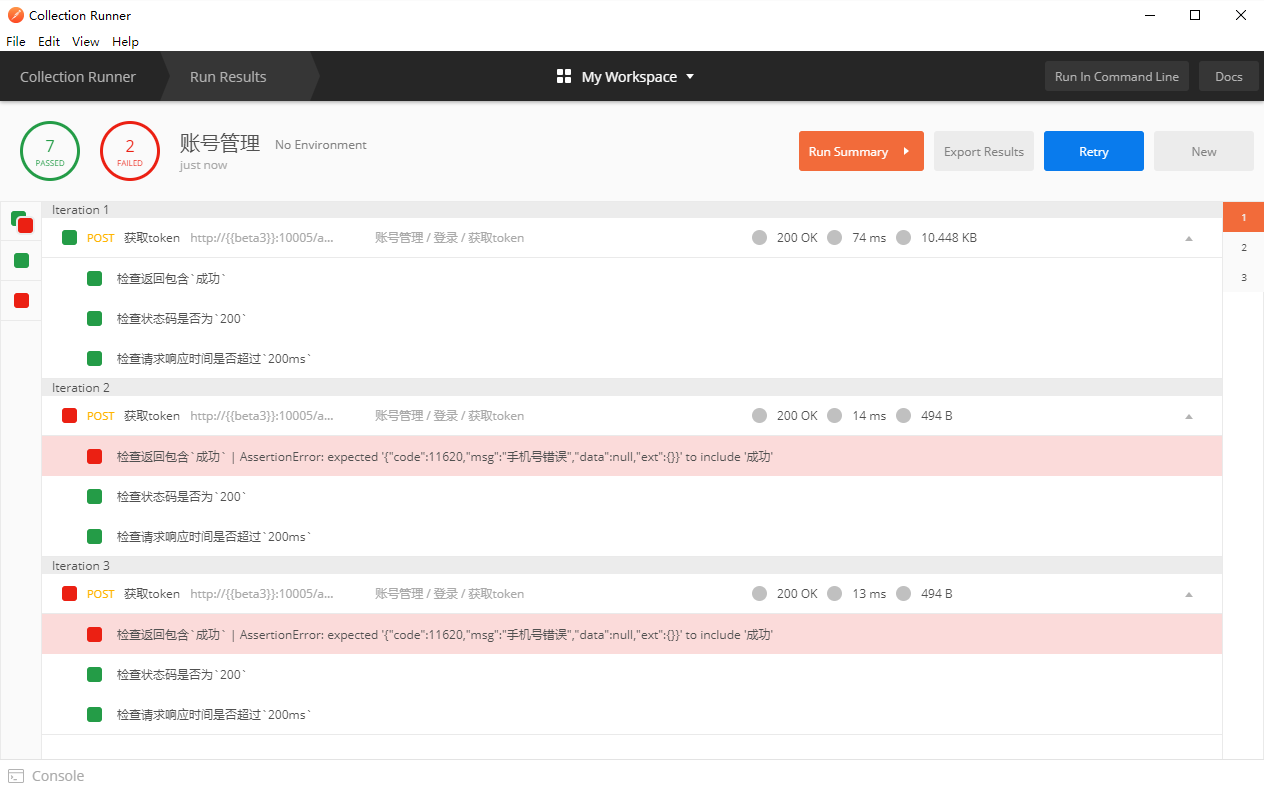This screenshot has height=792, width=1264.
Task: Click the 7 Passed circle indicator
Action: pos(50,151)
